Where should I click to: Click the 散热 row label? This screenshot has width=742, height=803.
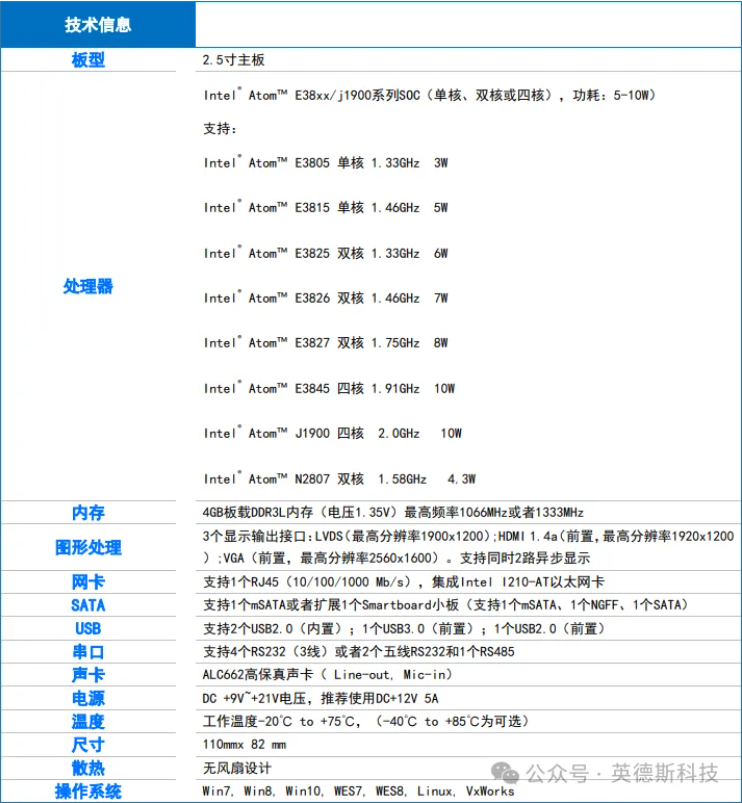pyautogui.click(x=88, y=768)
